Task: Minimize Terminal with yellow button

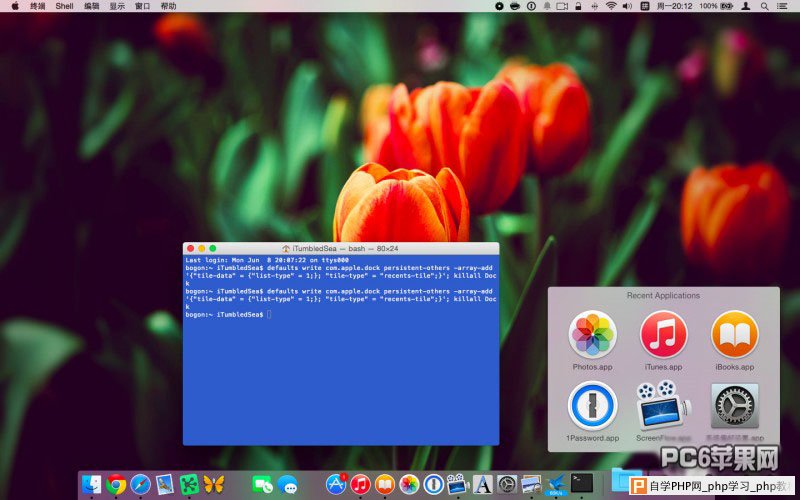Action: click(202, 248)
